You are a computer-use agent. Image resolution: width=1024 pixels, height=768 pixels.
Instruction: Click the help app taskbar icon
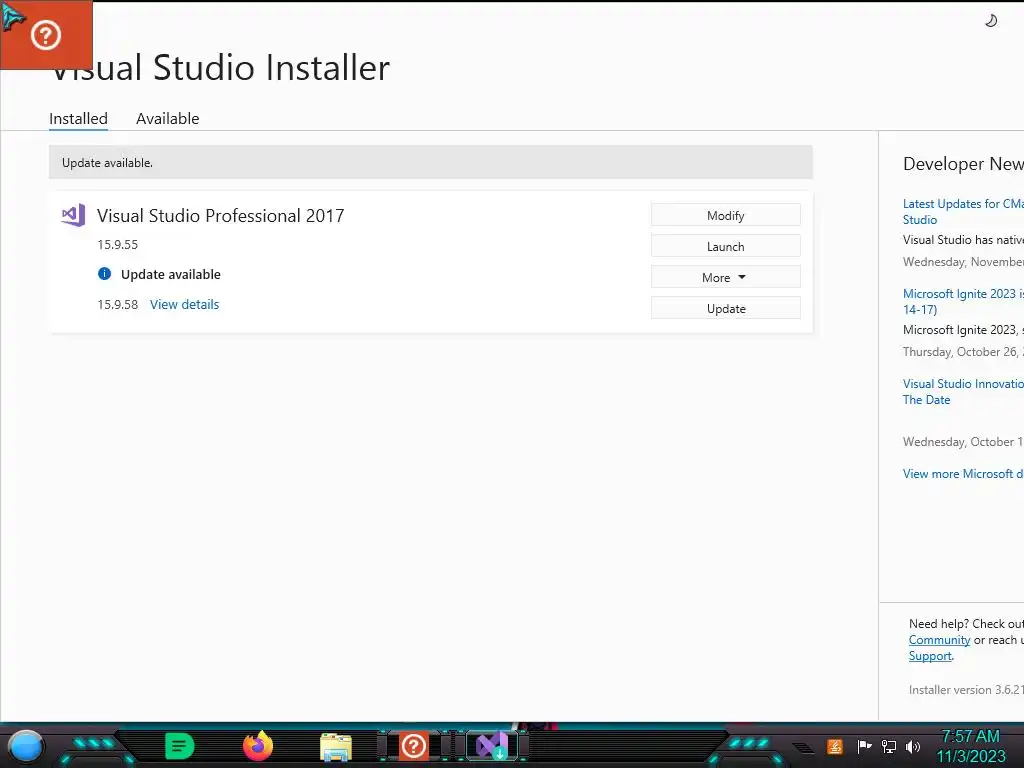coord(413,746)
